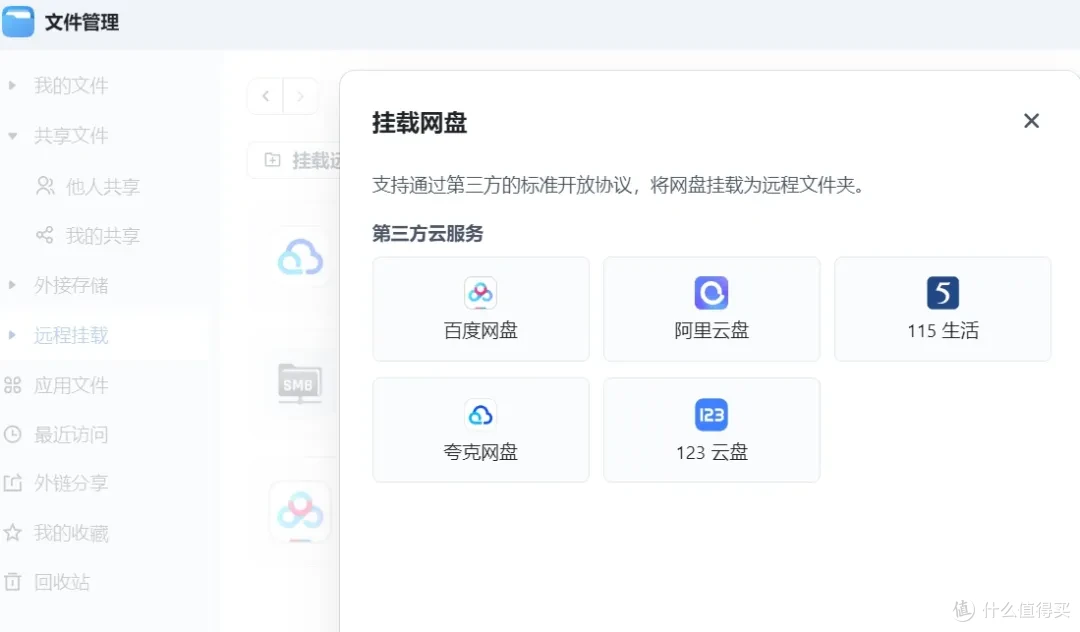Click the 他人共享 people icon

click(45, 186)
